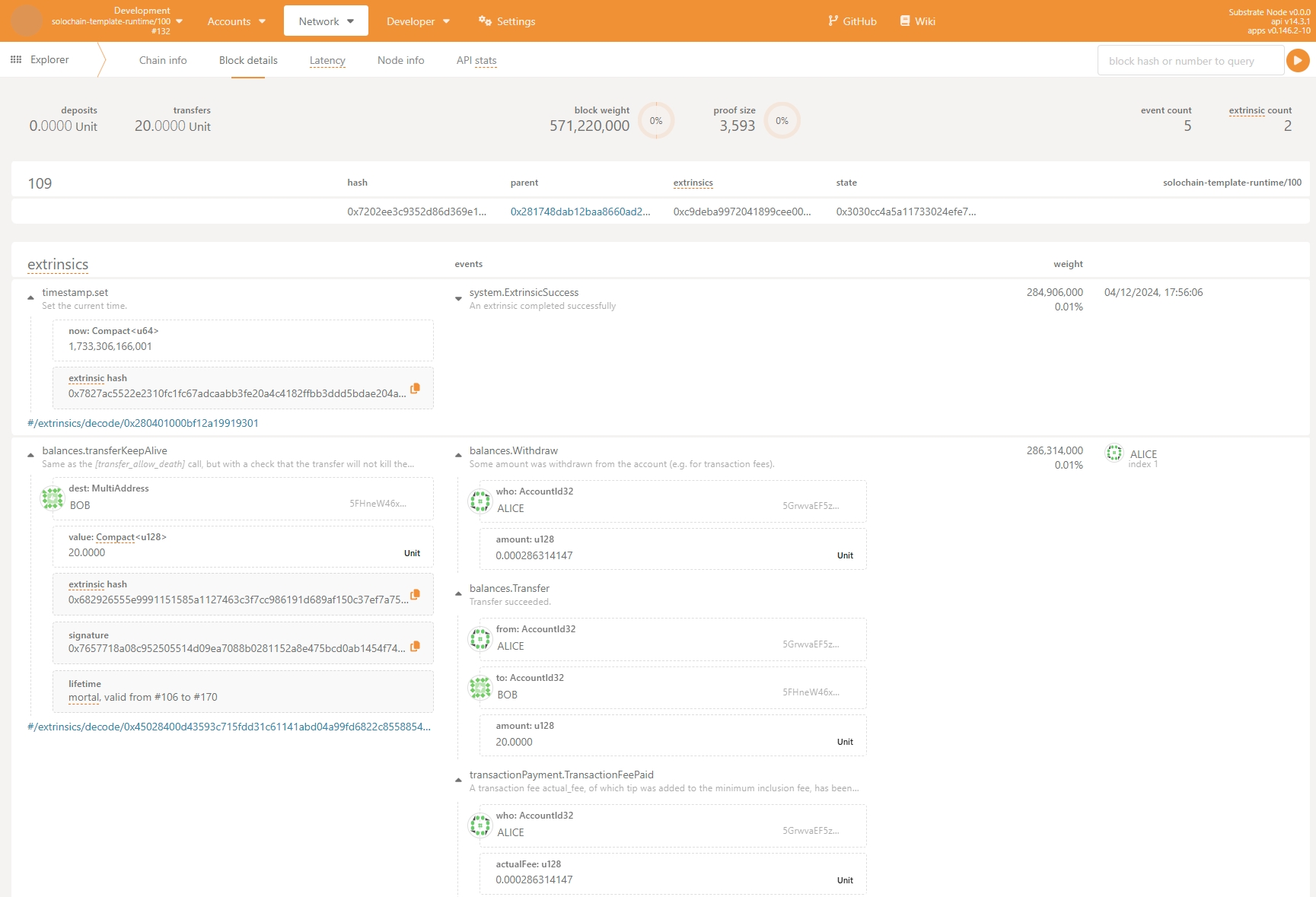Click the proof size value 3,593

point(737,126)
